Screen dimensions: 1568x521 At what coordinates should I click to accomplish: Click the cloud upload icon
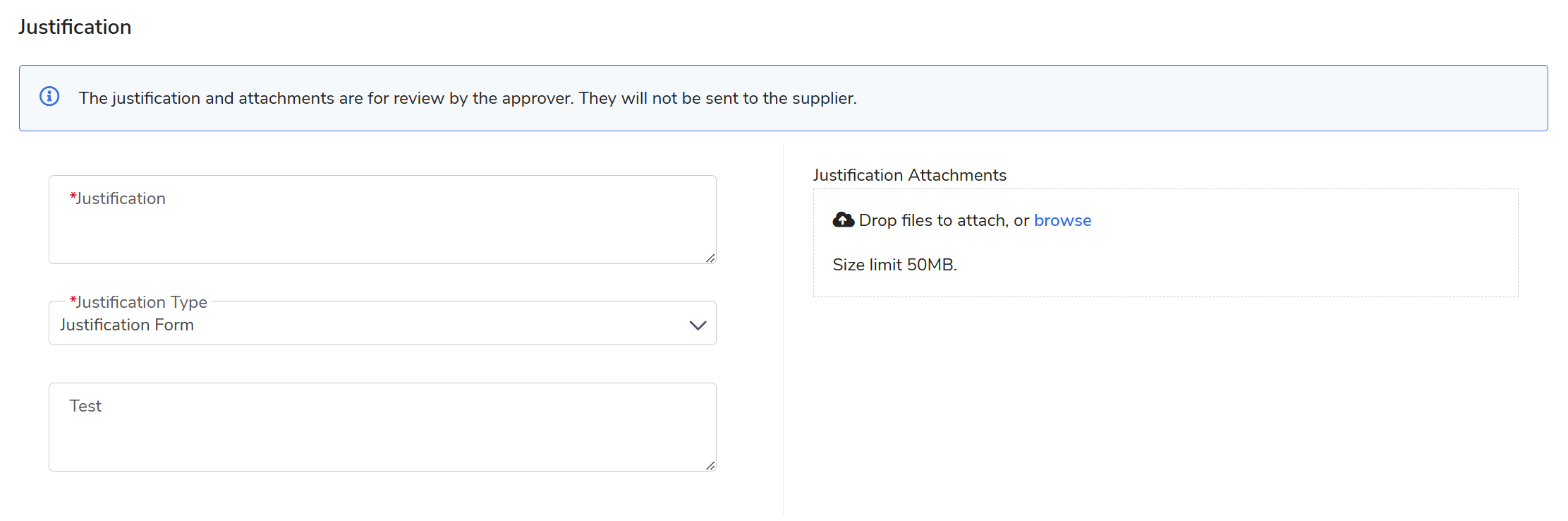tap(843, 220)
